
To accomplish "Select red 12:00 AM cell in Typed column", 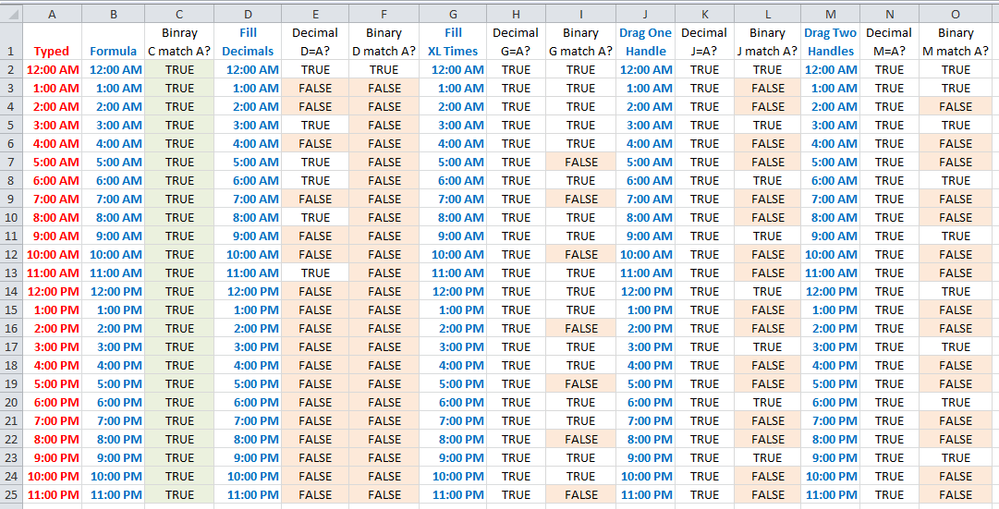I will coord(52,70).
